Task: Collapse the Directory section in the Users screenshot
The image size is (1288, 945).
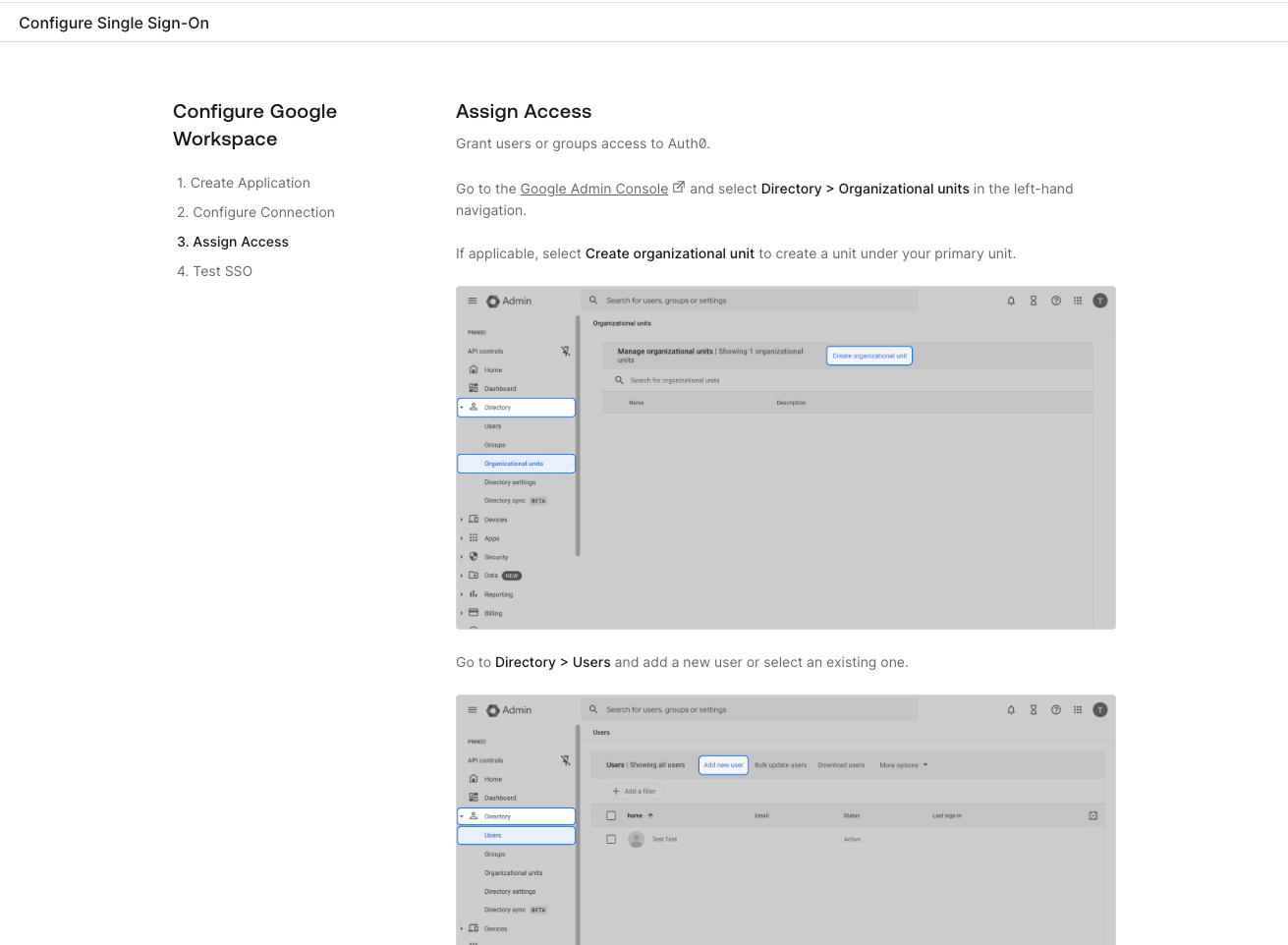Action: (x=462, y=816)
